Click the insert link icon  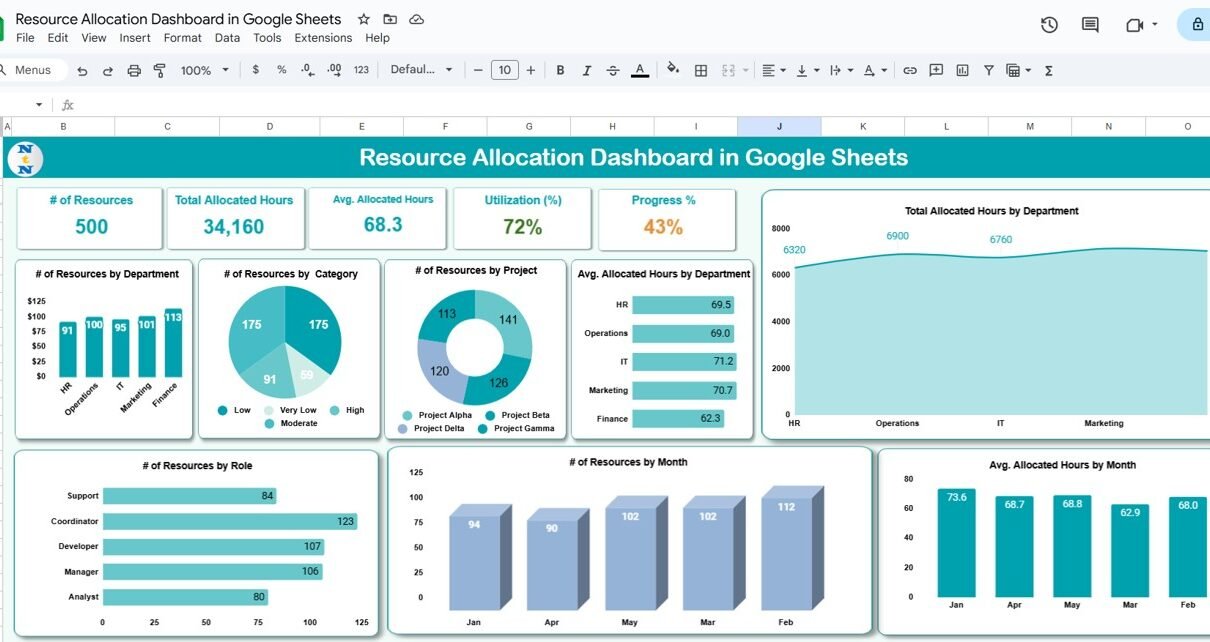click(910, 70)
